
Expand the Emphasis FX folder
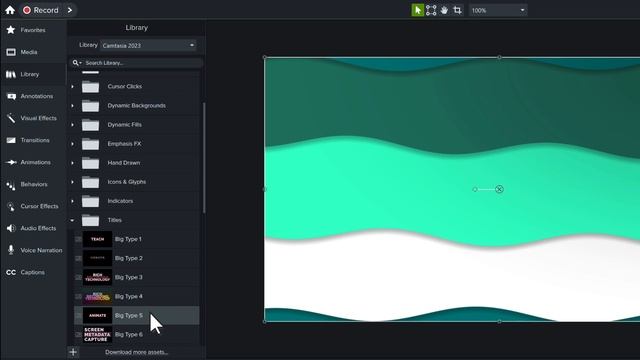click(x=73, y=144)
